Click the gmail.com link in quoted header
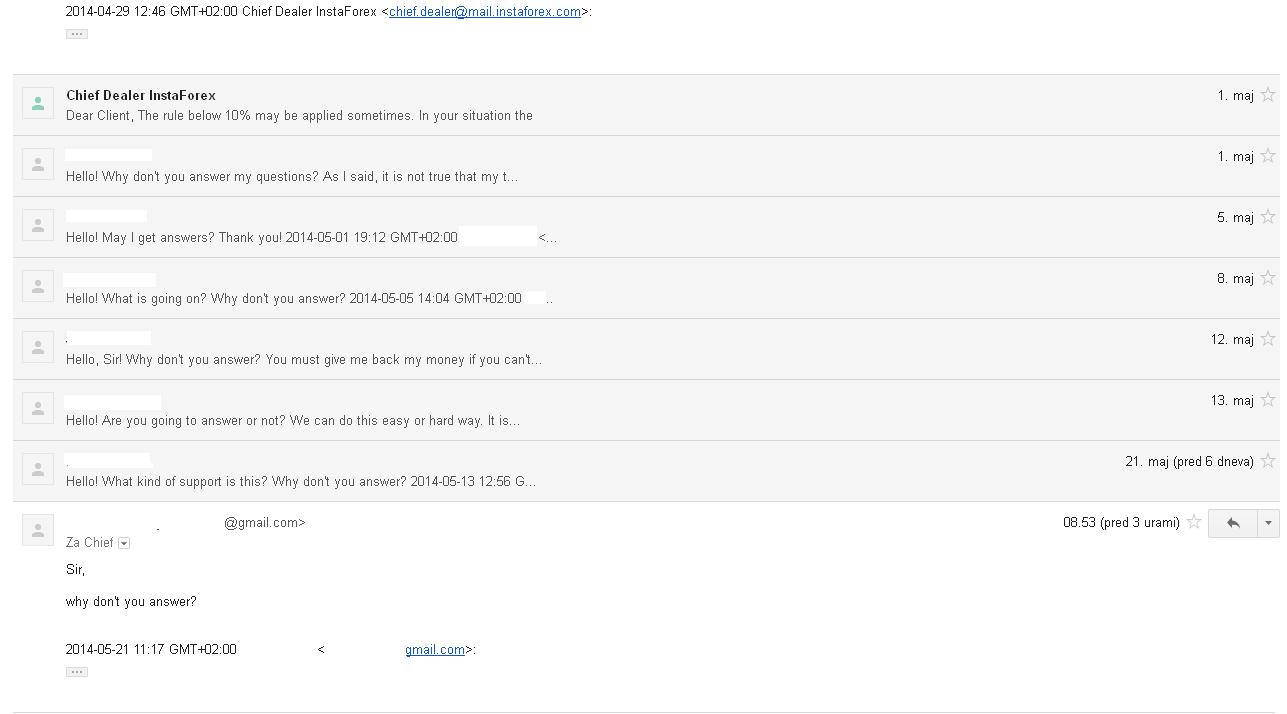Viewport: 1287px width, 714px height. coord(435,650)
